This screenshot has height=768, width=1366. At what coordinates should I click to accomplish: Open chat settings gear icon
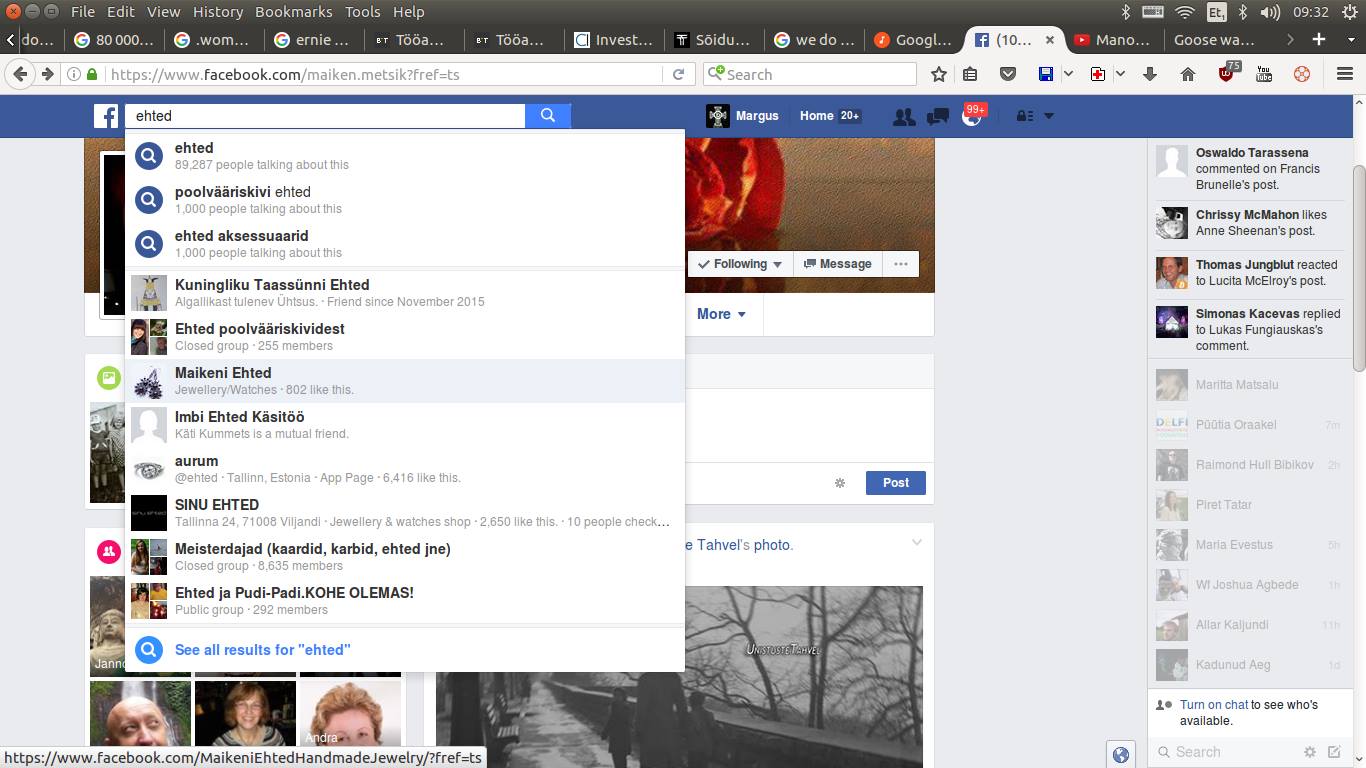click(1309, 752)
